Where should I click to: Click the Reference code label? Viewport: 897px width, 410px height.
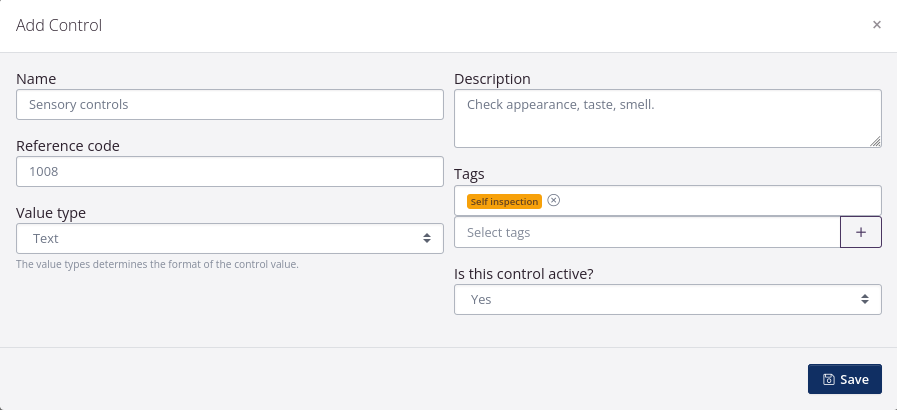[x=68, y=146]
